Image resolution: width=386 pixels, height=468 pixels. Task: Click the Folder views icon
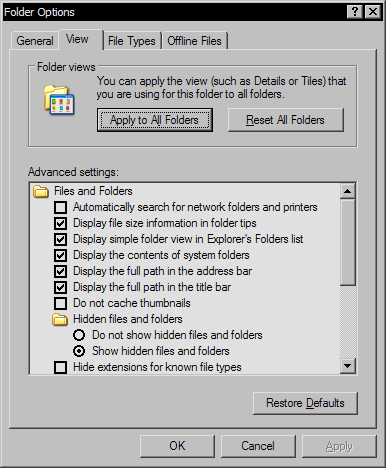(59, 99)
